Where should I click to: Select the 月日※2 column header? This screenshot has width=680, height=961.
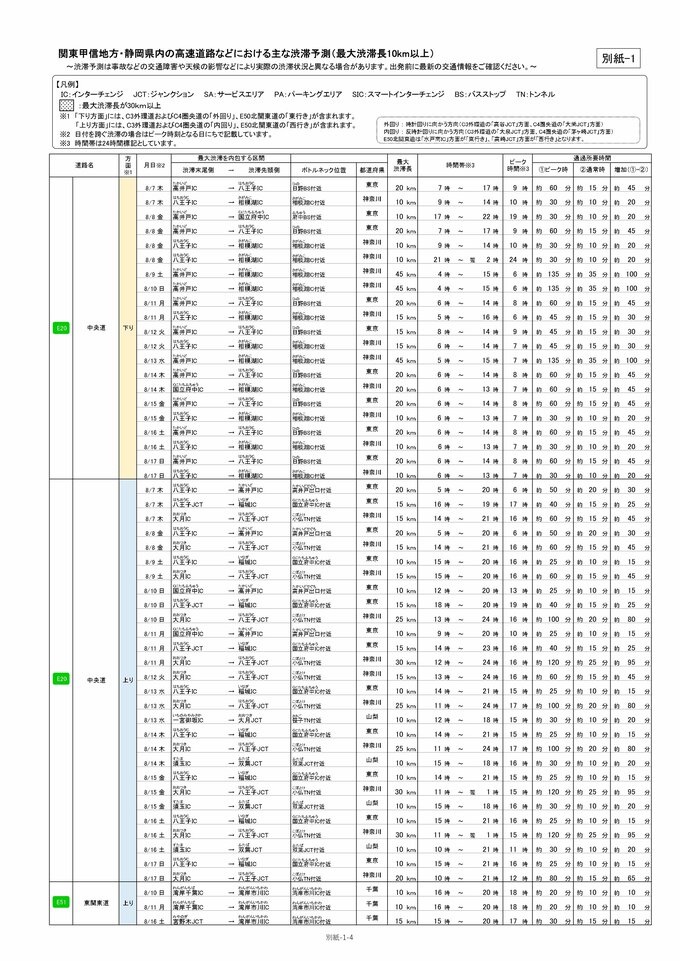point(153,165)
